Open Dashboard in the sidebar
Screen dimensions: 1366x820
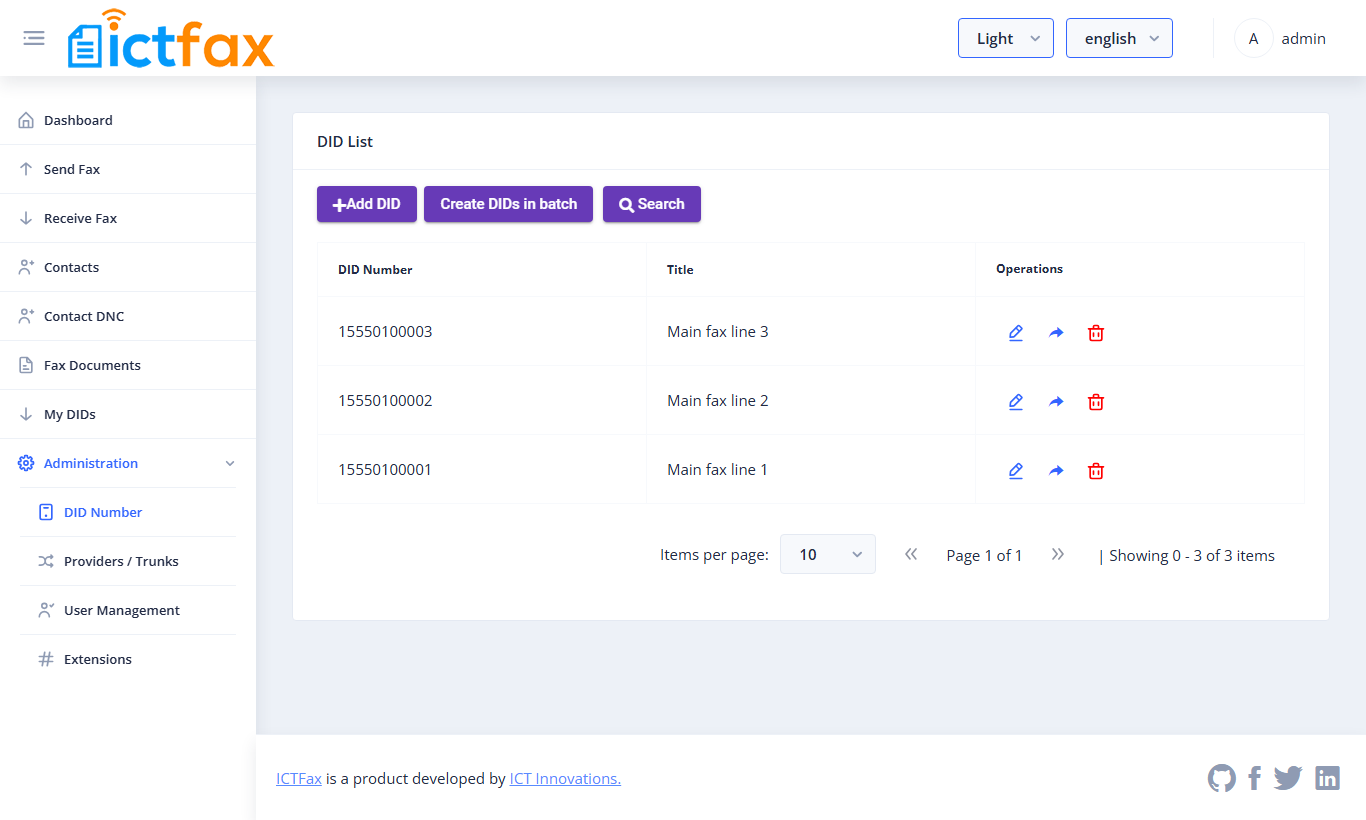click(128, 120)
